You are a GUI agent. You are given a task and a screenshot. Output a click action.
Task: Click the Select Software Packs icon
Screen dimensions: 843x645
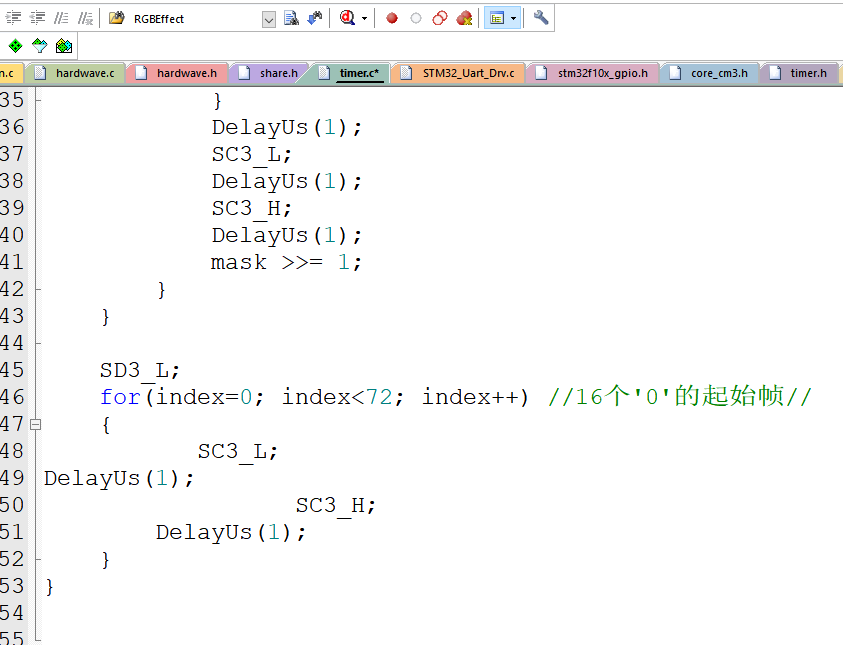pos(40,46)
